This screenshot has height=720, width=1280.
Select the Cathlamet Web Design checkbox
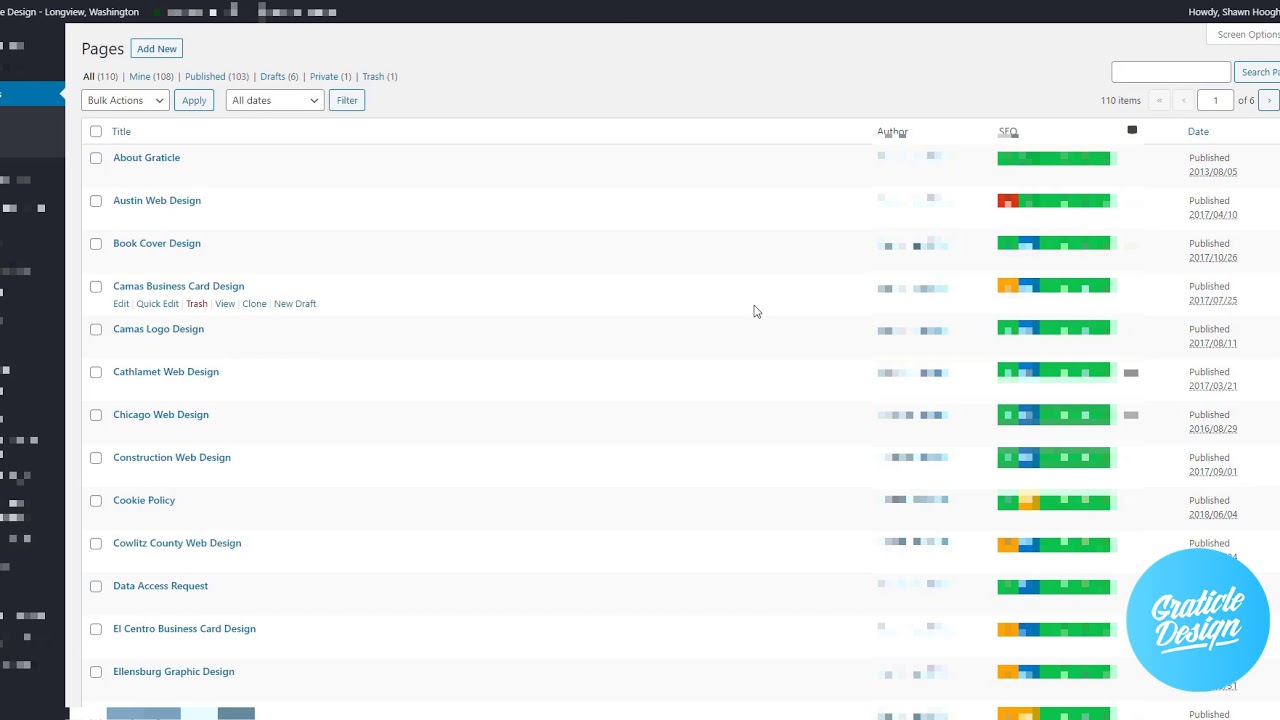(x=96, y=372)
